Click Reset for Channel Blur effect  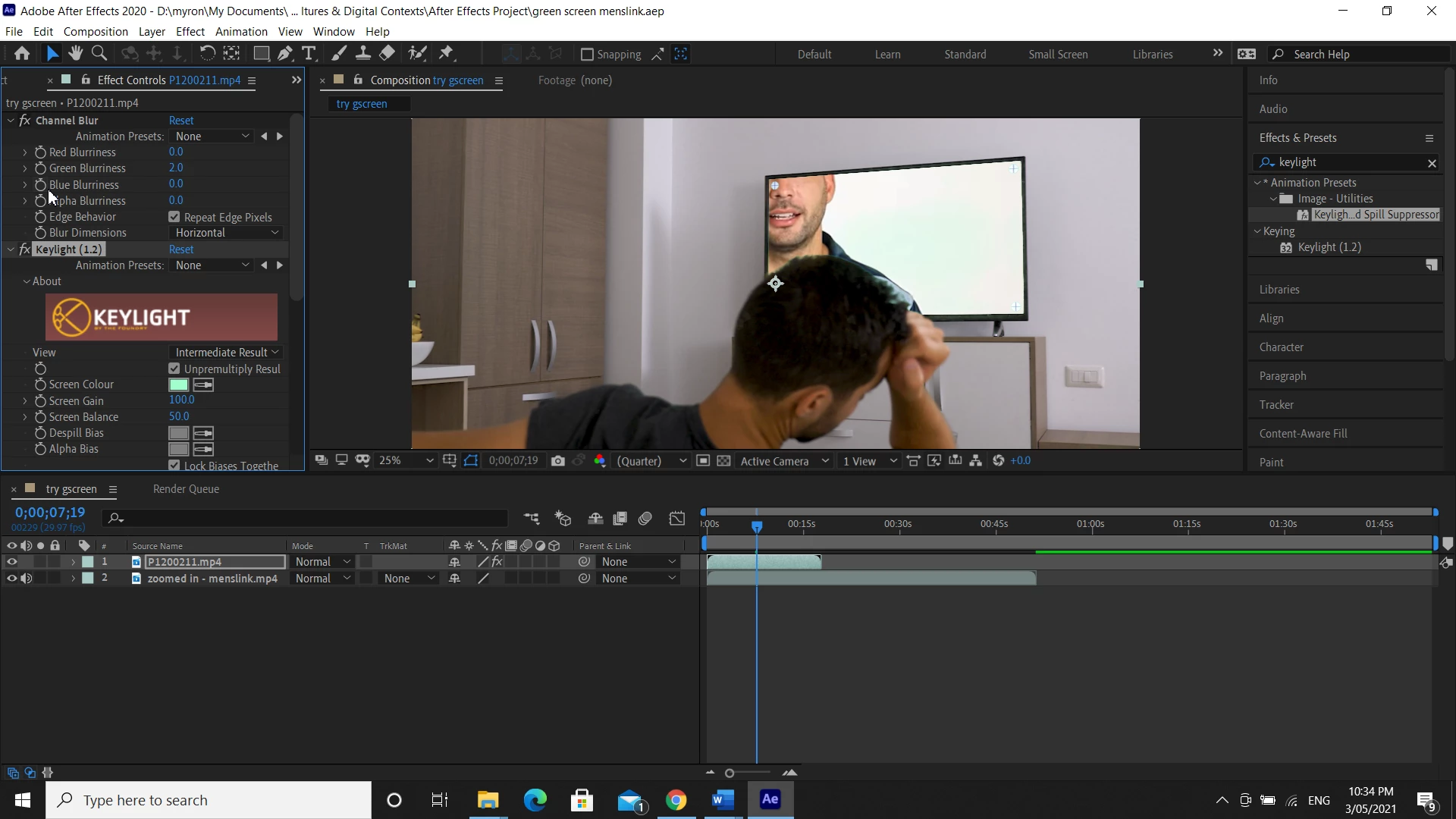(x=180, y=121)
